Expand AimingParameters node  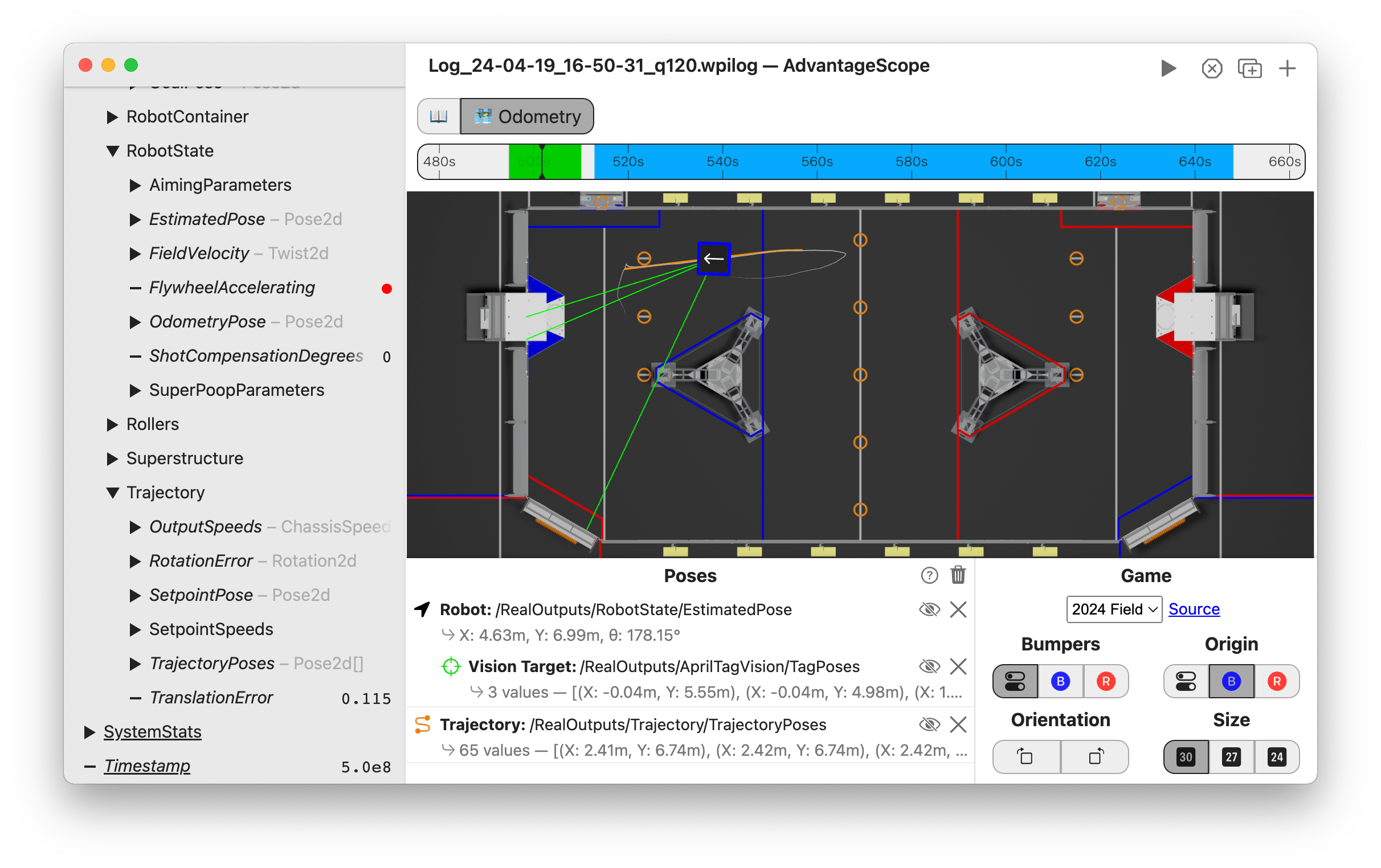pos(136,185)
